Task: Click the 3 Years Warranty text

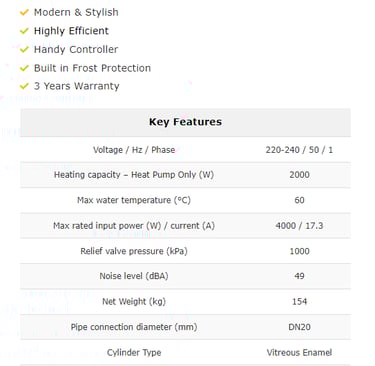Action: click(x=76, y=86)
